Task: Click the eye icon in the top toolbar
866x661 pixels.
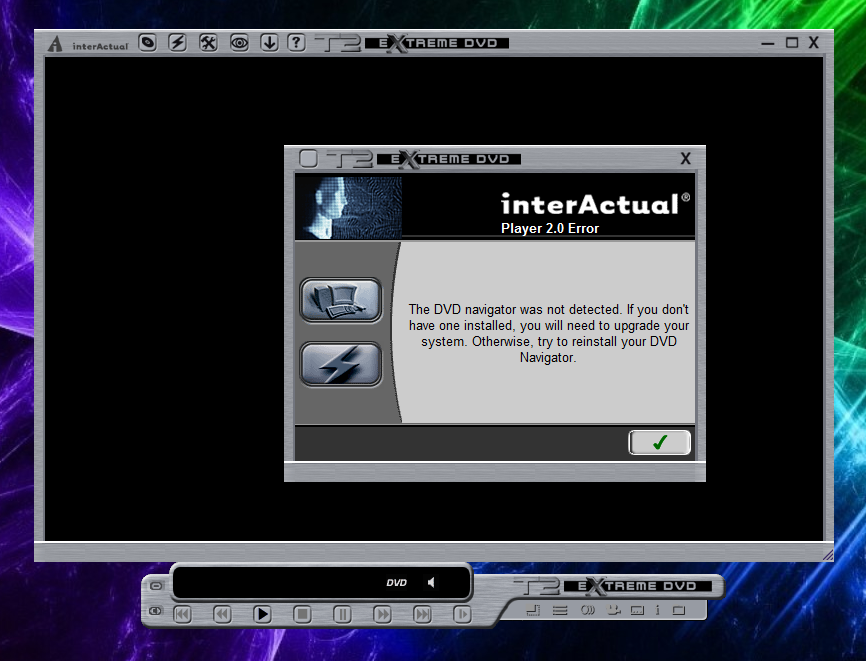Action: pos(239,43)
